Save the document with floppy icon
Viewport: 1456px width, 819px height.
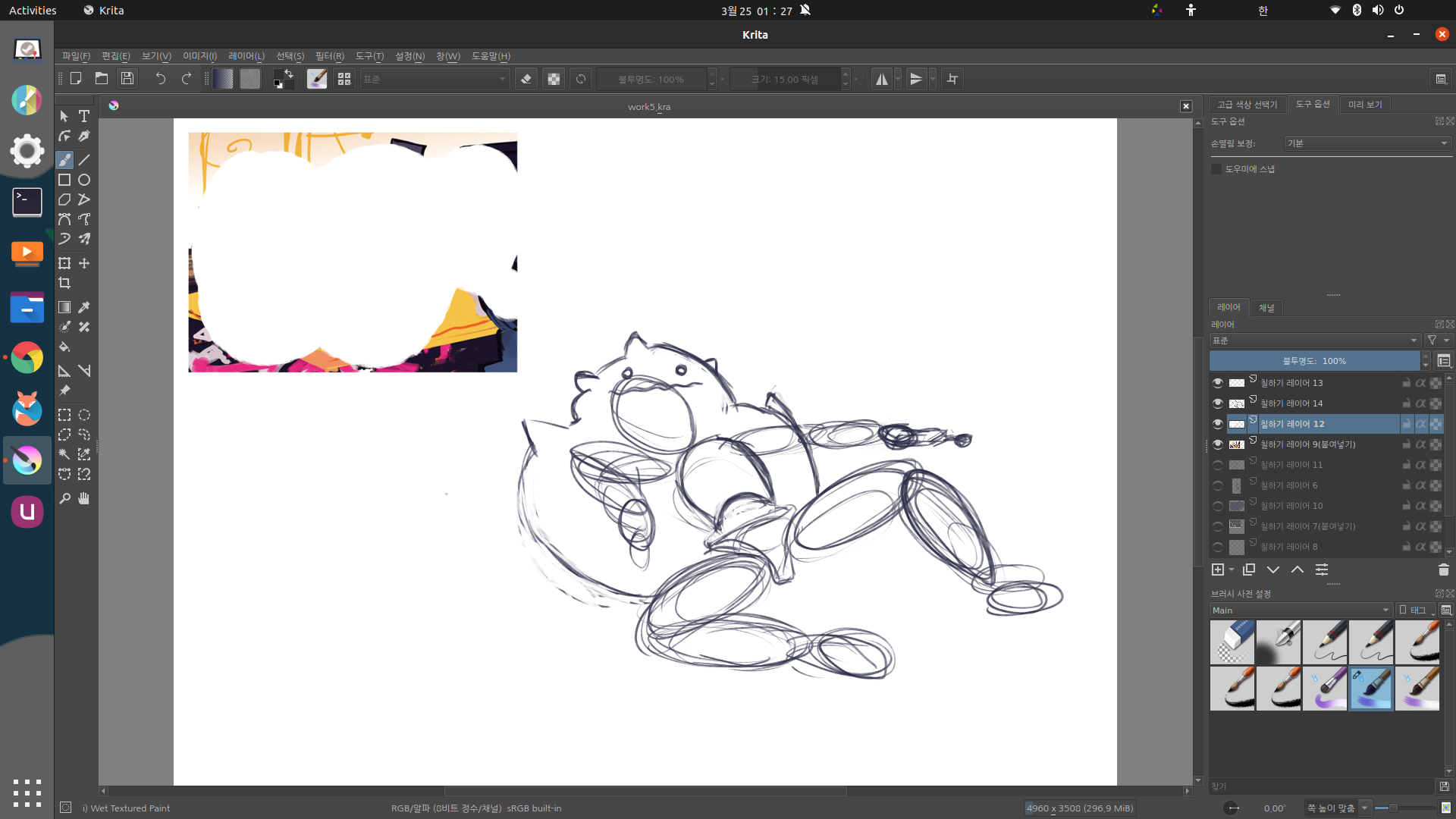127,79
